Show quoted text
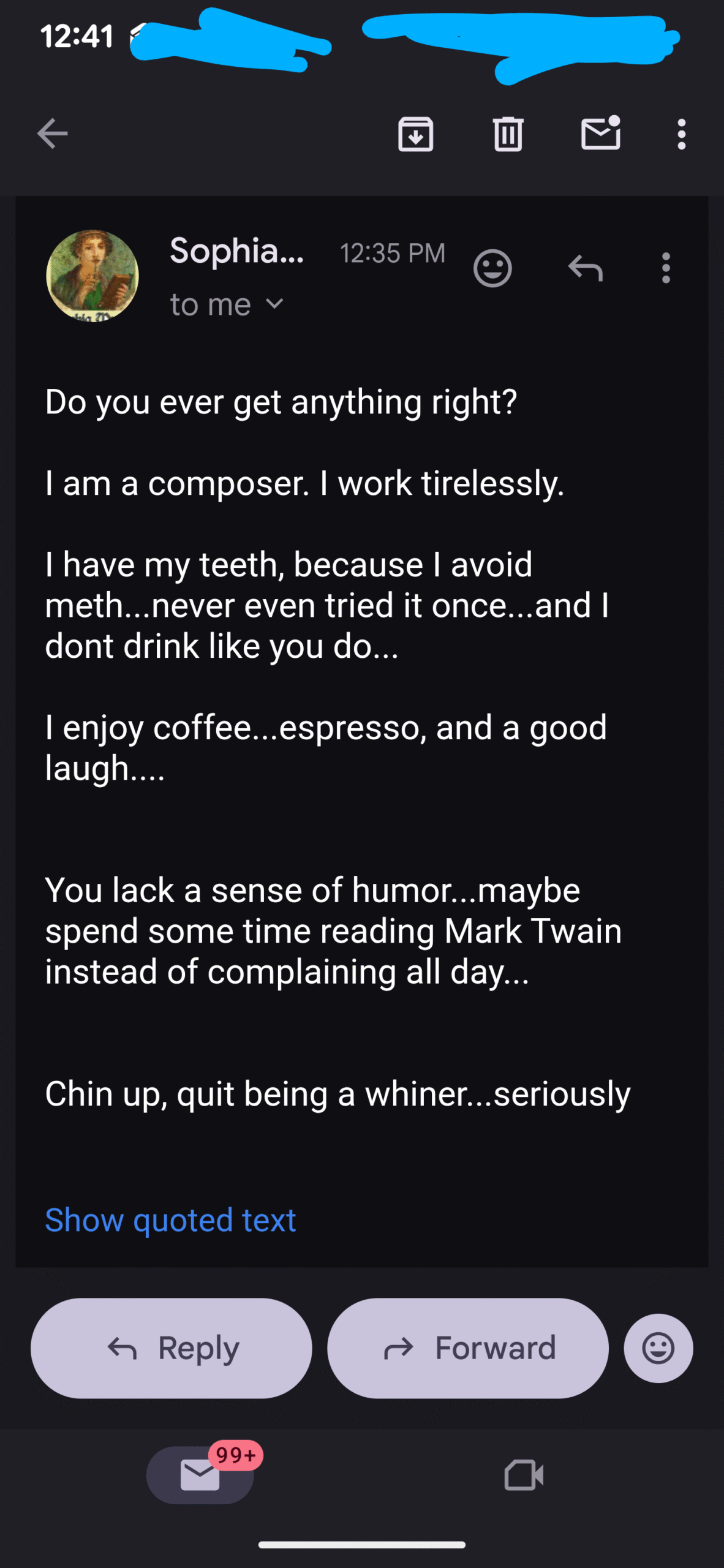The width and height of the screenshot is (724, 1568). pyautogui.click(x=170, y=1220)
